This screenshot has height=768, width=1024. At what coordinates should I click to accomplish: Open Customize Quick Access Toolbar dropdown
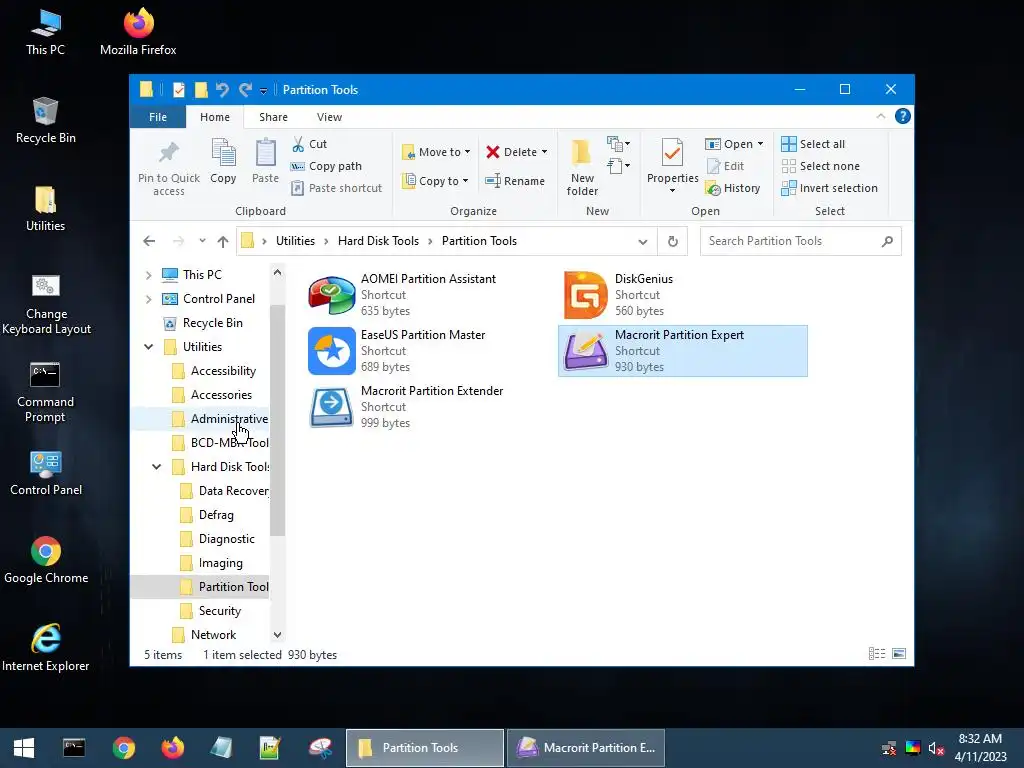263,90
